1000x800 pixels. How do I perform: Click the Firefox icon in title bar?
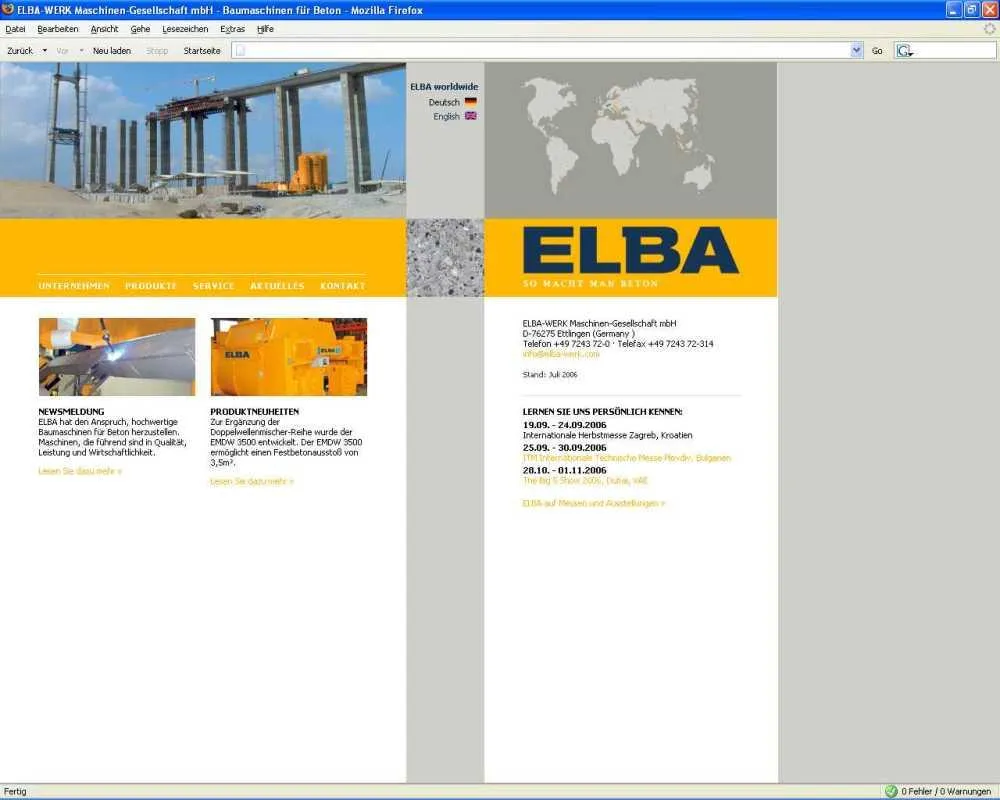(x=8, y=10)
